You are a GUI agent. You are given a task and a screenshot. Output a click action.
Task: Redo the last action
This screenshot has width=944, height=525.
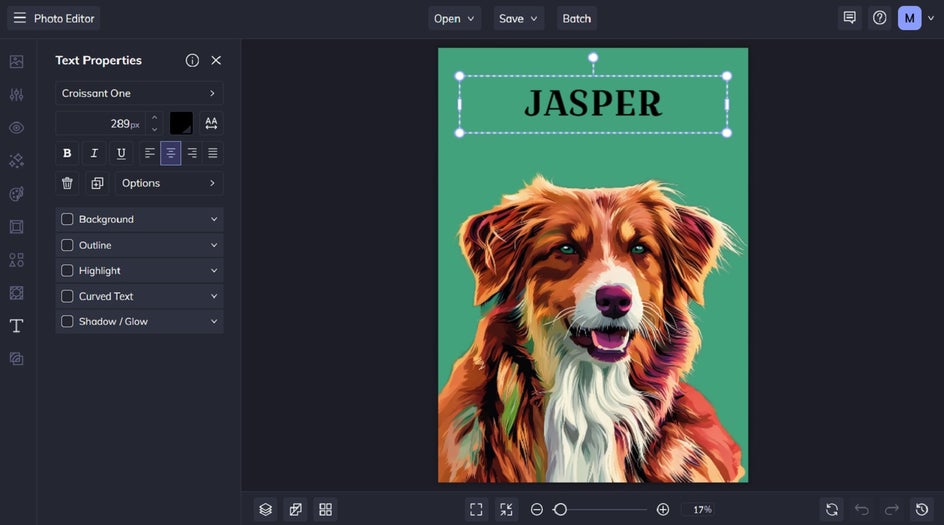(892, 509)
